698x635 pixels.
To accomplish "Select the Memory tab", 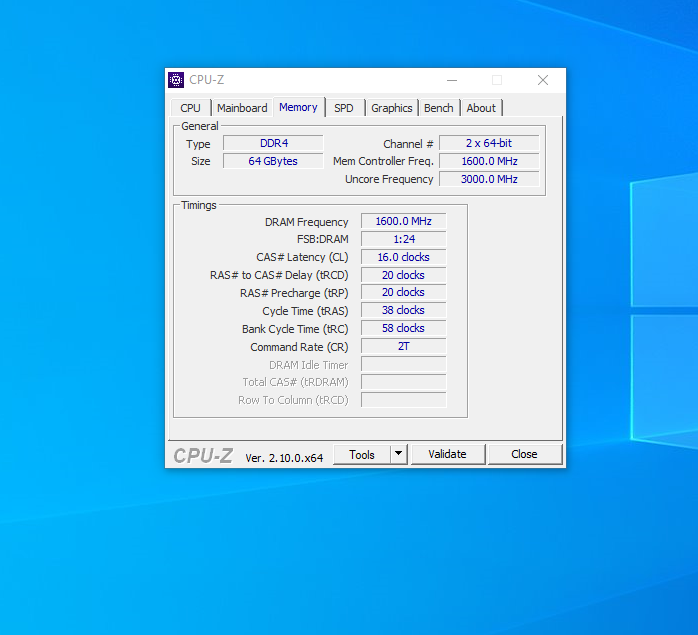I will coord(298,107).
